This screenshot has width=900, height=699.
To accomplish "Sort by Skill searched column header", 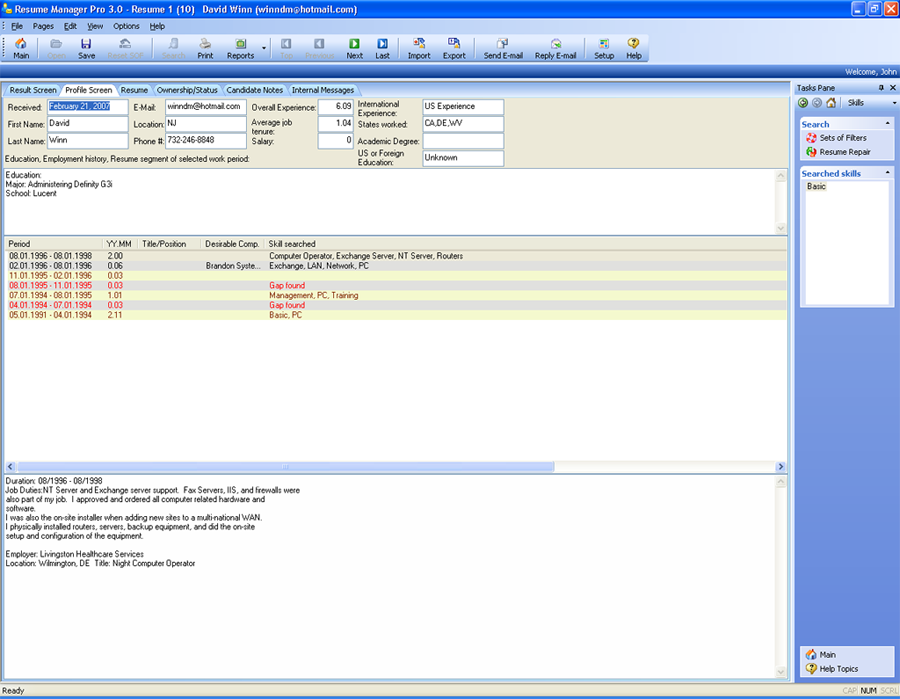I will point(292,244).
